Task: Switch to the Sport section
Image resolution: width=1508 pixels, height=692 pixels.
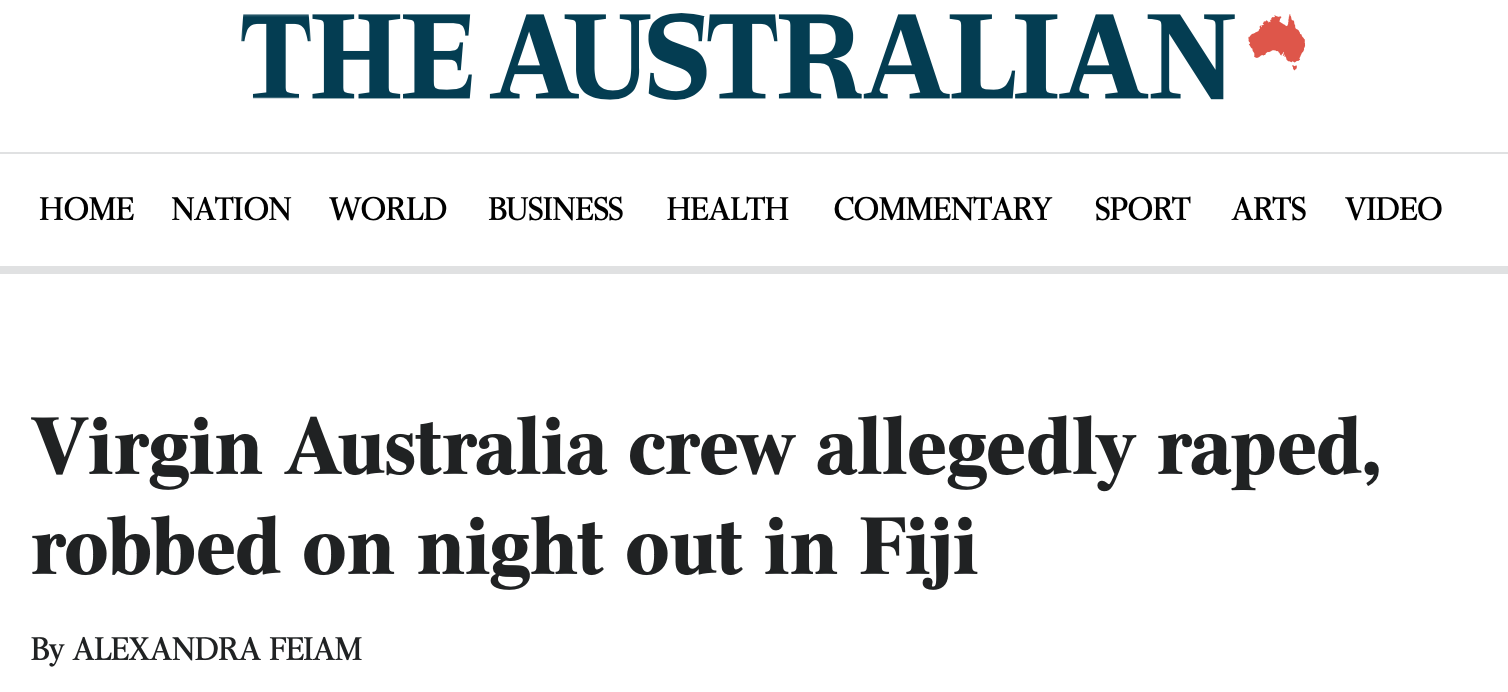Action: coord(1142,209)
